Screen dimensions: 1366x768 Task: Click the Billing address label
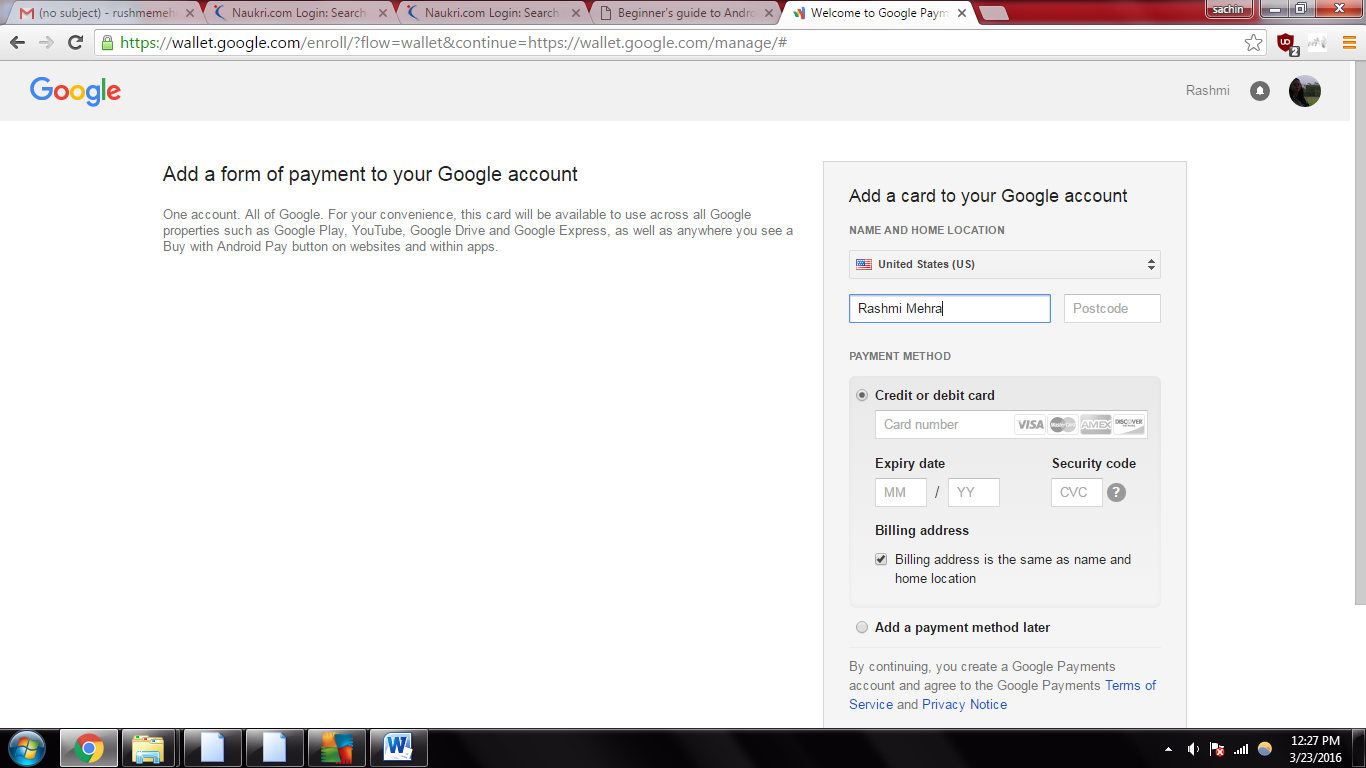point(922,530)
